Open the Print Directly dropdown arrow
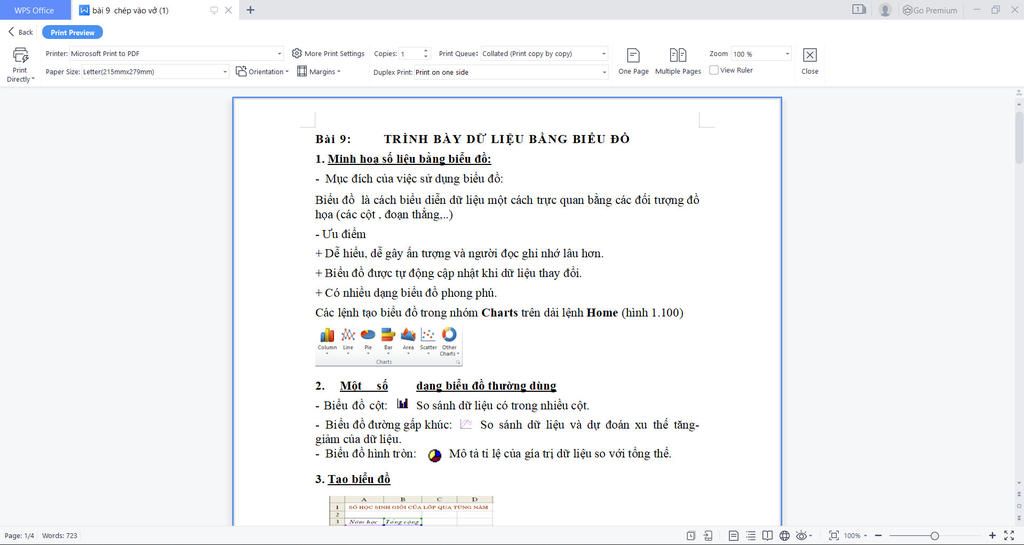Screen dimensions: 1024x545 pos(33,80)
